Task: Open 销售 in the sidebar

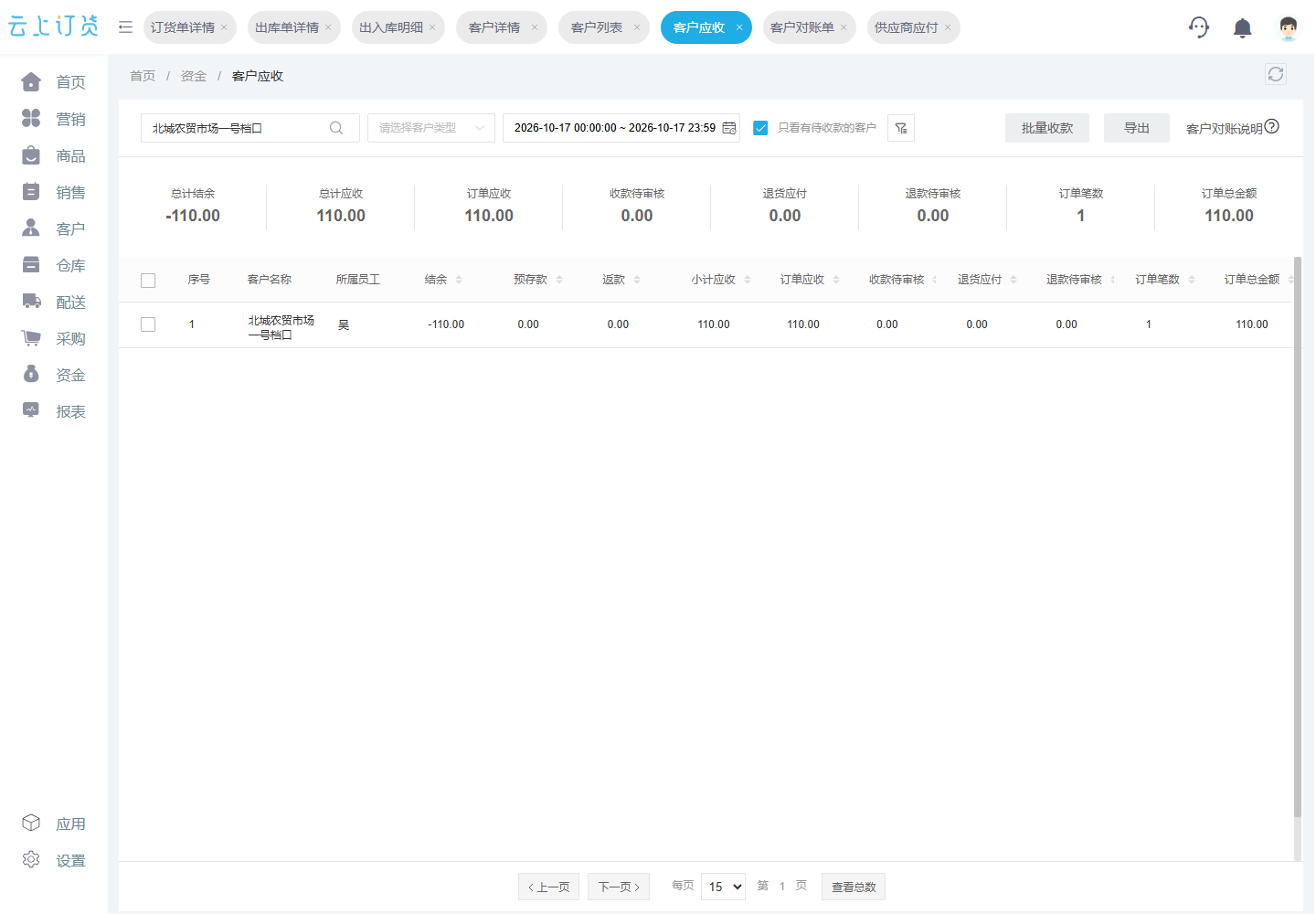Action: click(53, 192)
